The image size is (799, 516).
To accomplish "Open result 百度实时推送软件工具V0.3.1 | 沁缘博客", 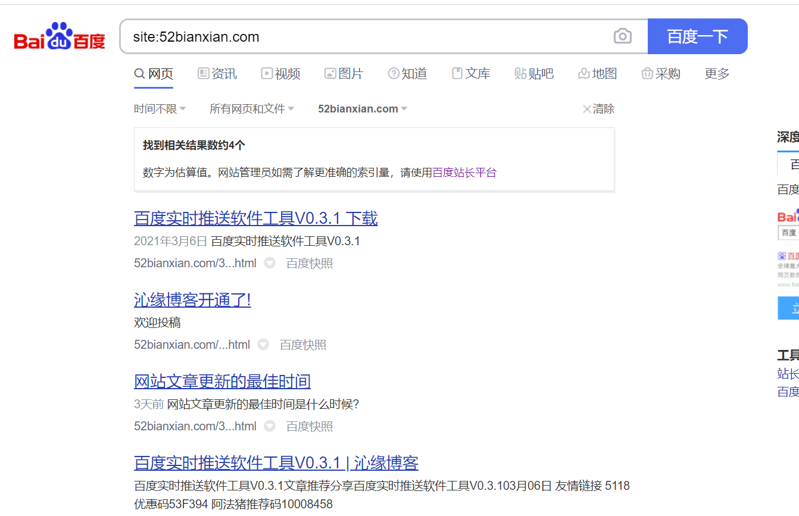I will [x=276, y=463].
